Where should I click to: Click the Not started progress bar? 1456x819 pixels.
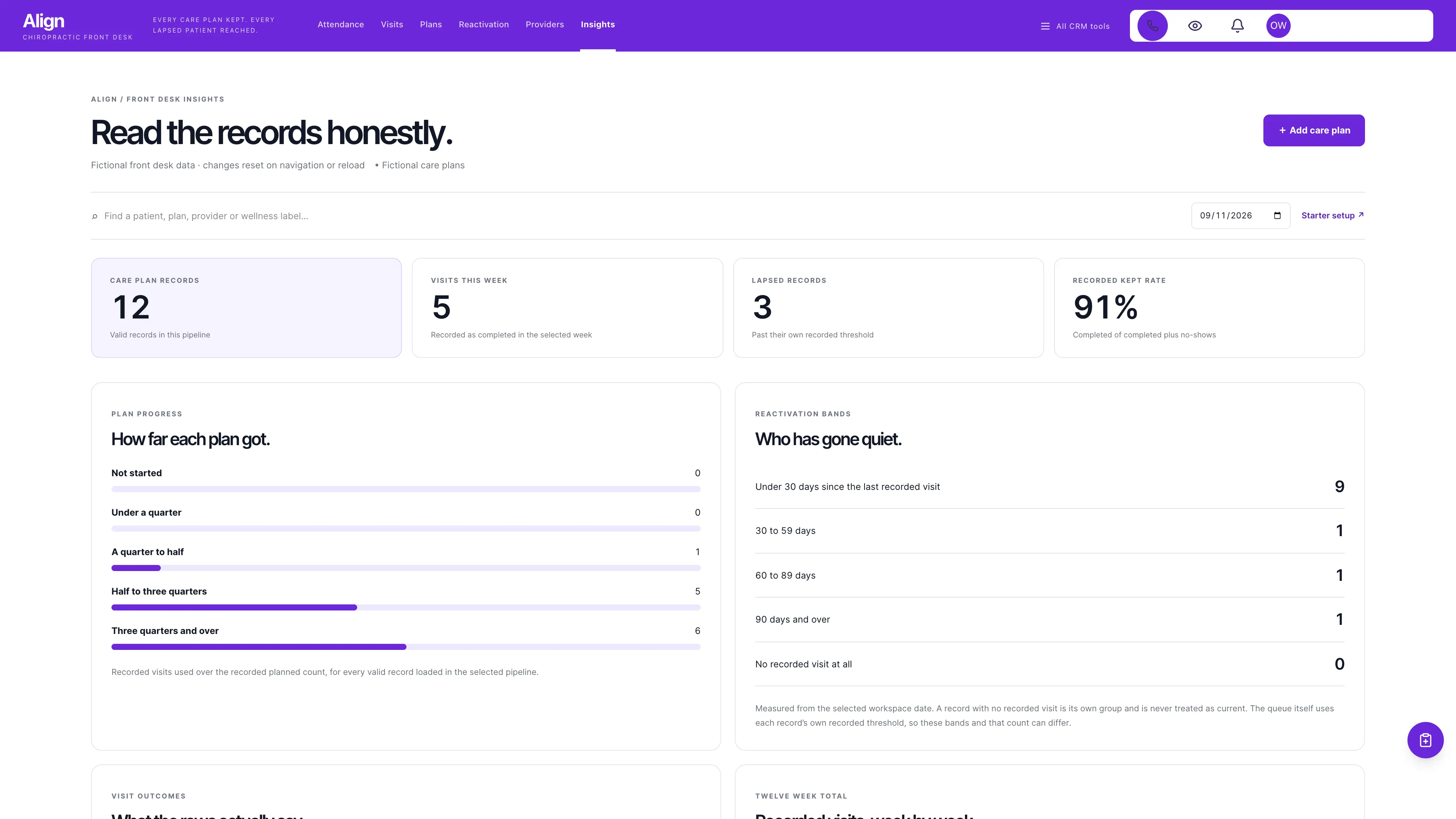point(406,489)
